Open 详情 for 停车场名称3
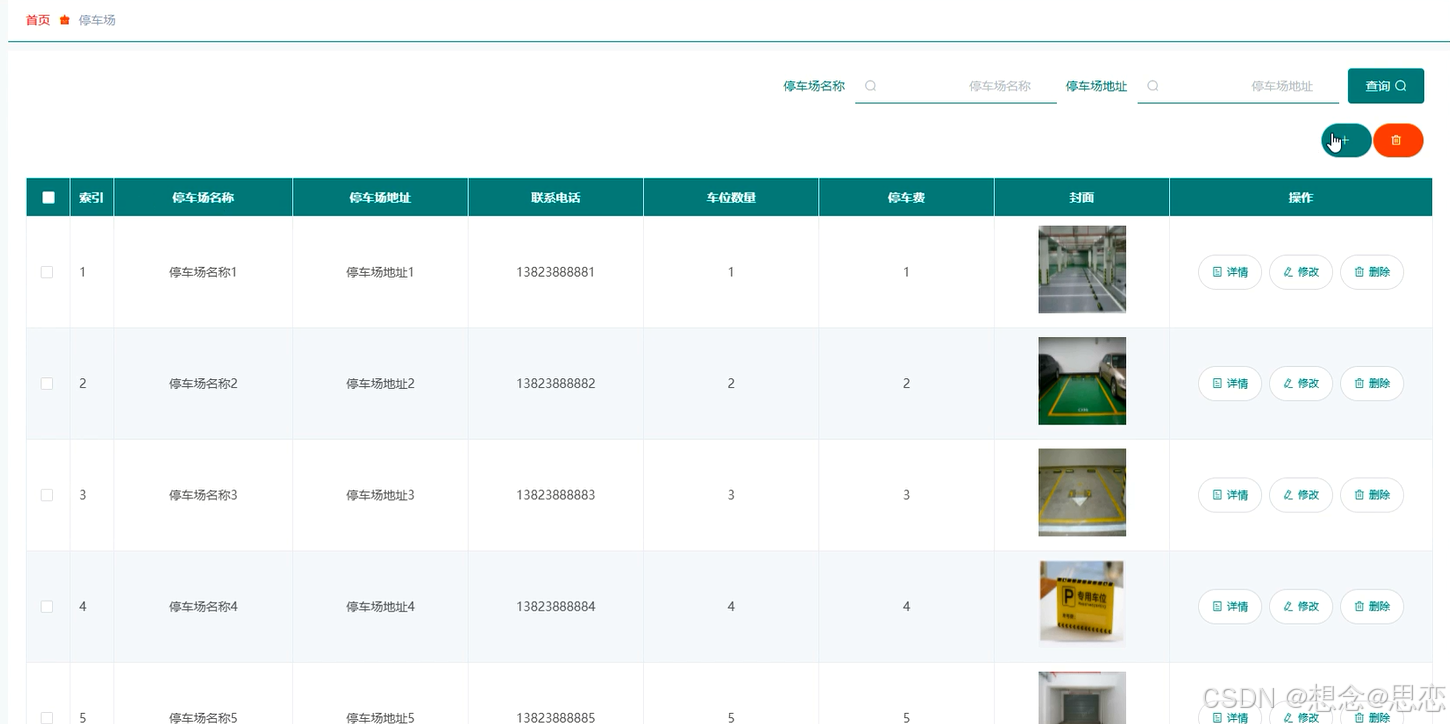 (x=1230, y=495)
